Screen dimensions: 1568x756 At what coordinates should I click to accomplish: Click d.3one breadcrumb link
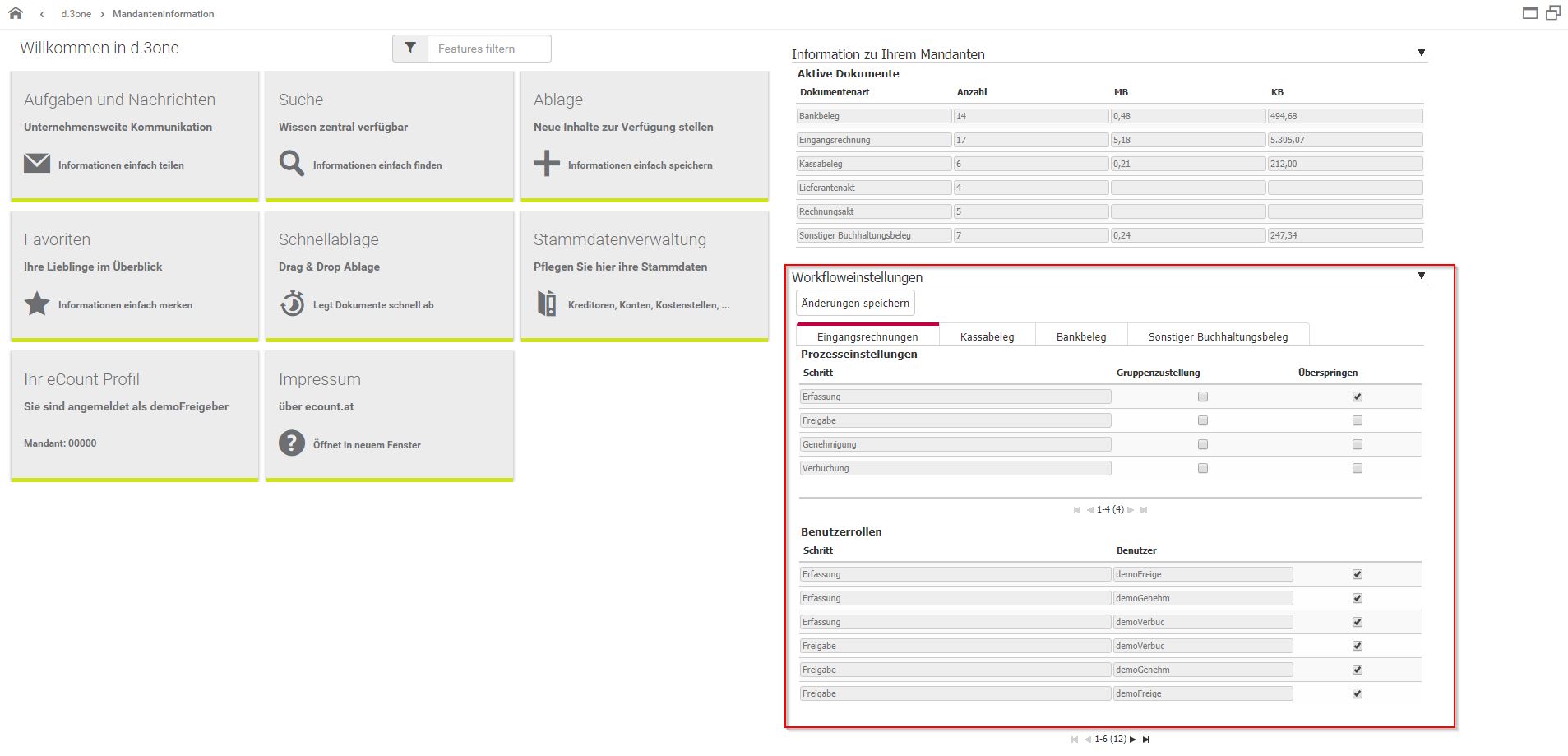76,14
